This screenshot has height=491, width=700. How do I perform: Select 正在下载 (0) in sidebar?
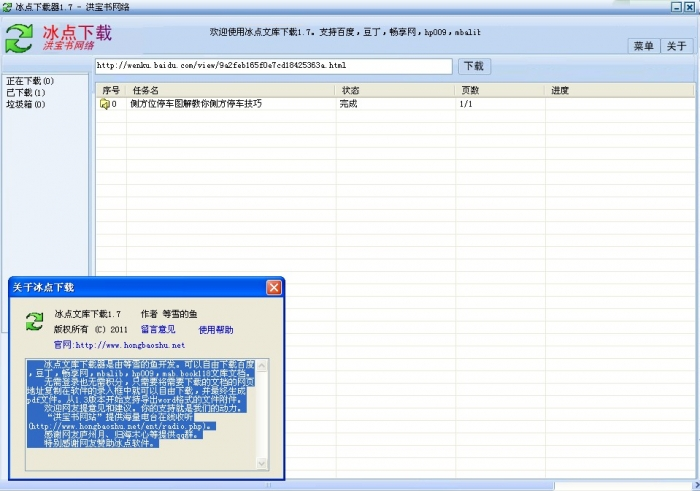coord(30,81)
